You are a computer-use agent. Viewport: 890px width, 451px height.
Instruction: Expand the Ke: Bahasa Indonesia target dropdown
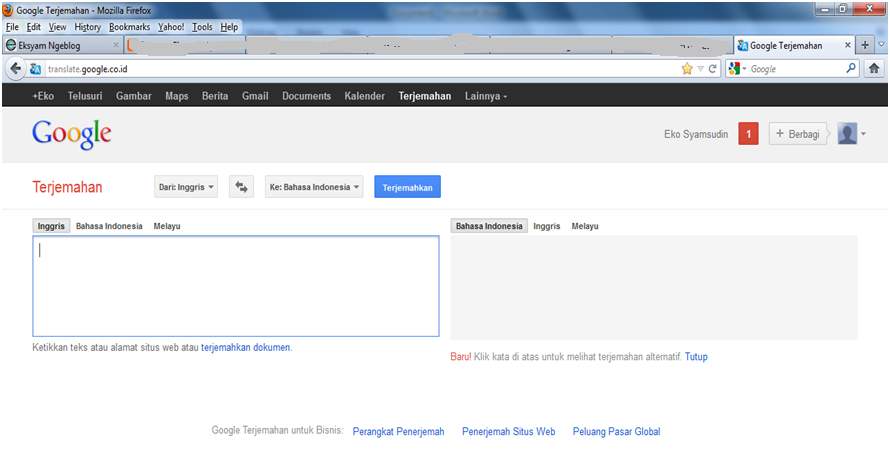[x=314, y=187]
